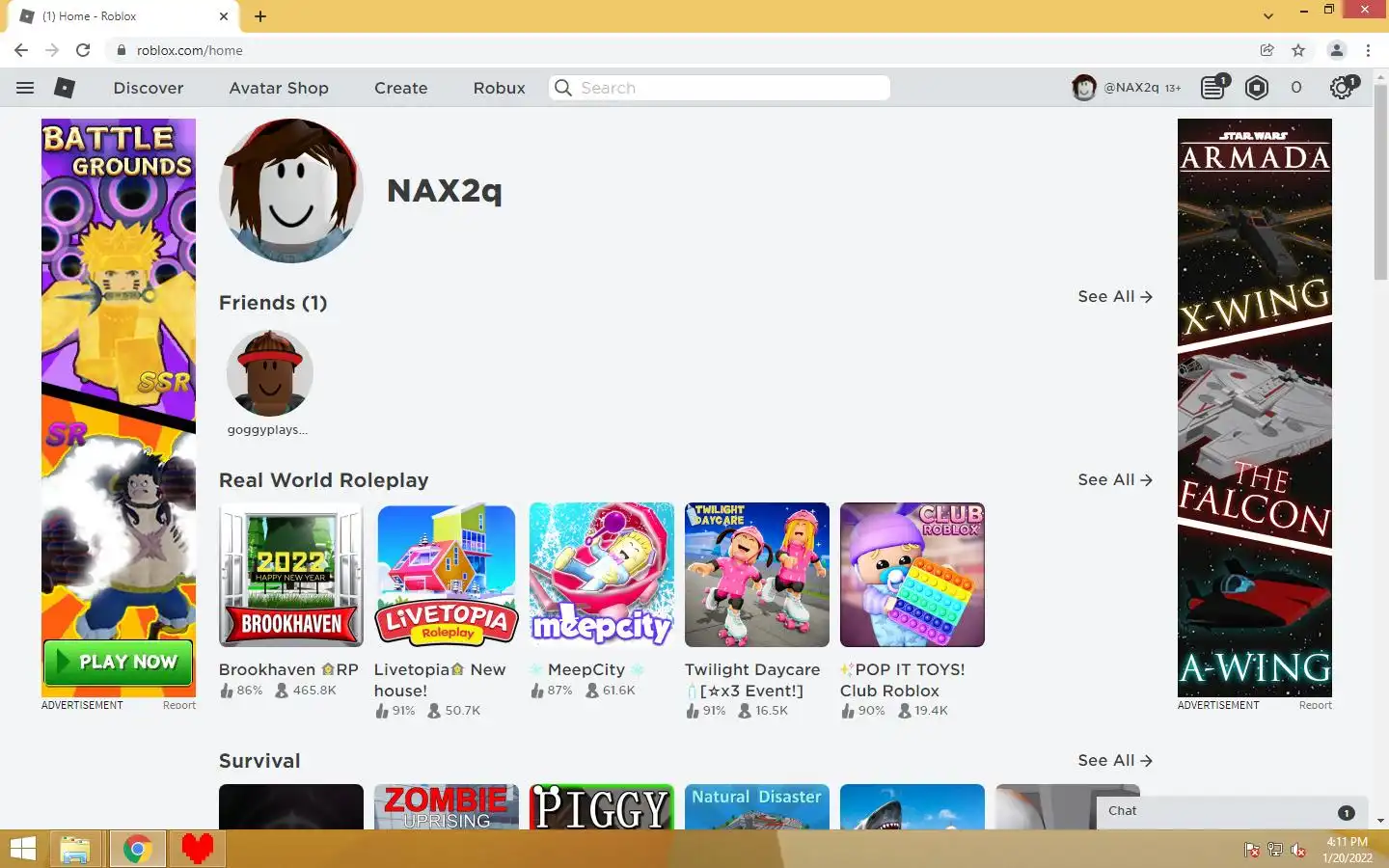Screen dimensions: 1389x868
Task: Open Chrome tab search dropdown arrow
Action: pos(1268,16)
